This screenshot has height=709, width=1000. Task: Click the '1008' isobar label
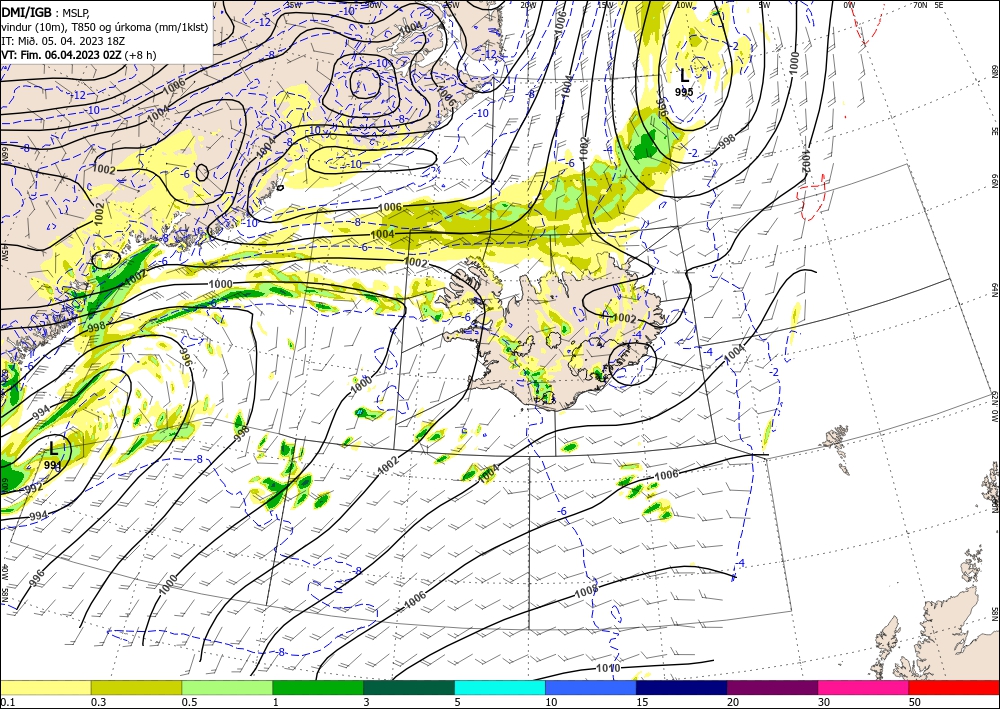click(586, 592)
